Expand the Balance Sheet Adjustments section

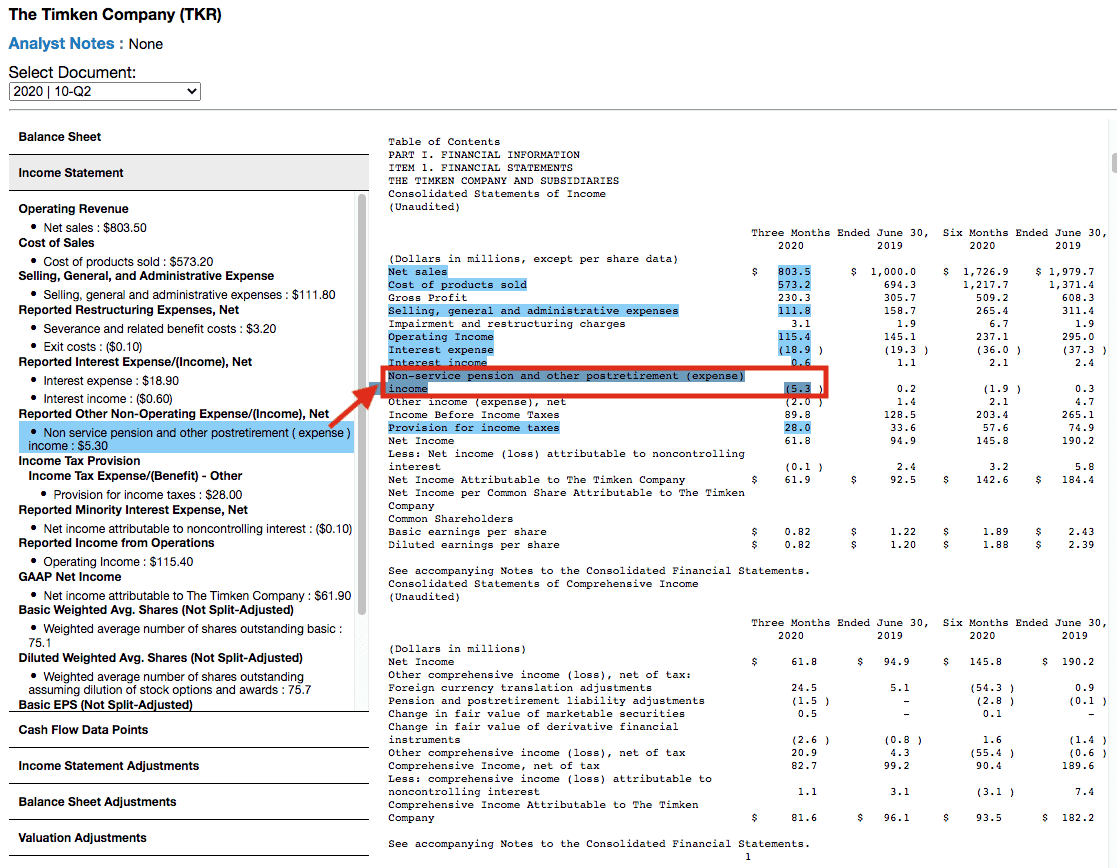pyautogui.click(x=189, y=802)
